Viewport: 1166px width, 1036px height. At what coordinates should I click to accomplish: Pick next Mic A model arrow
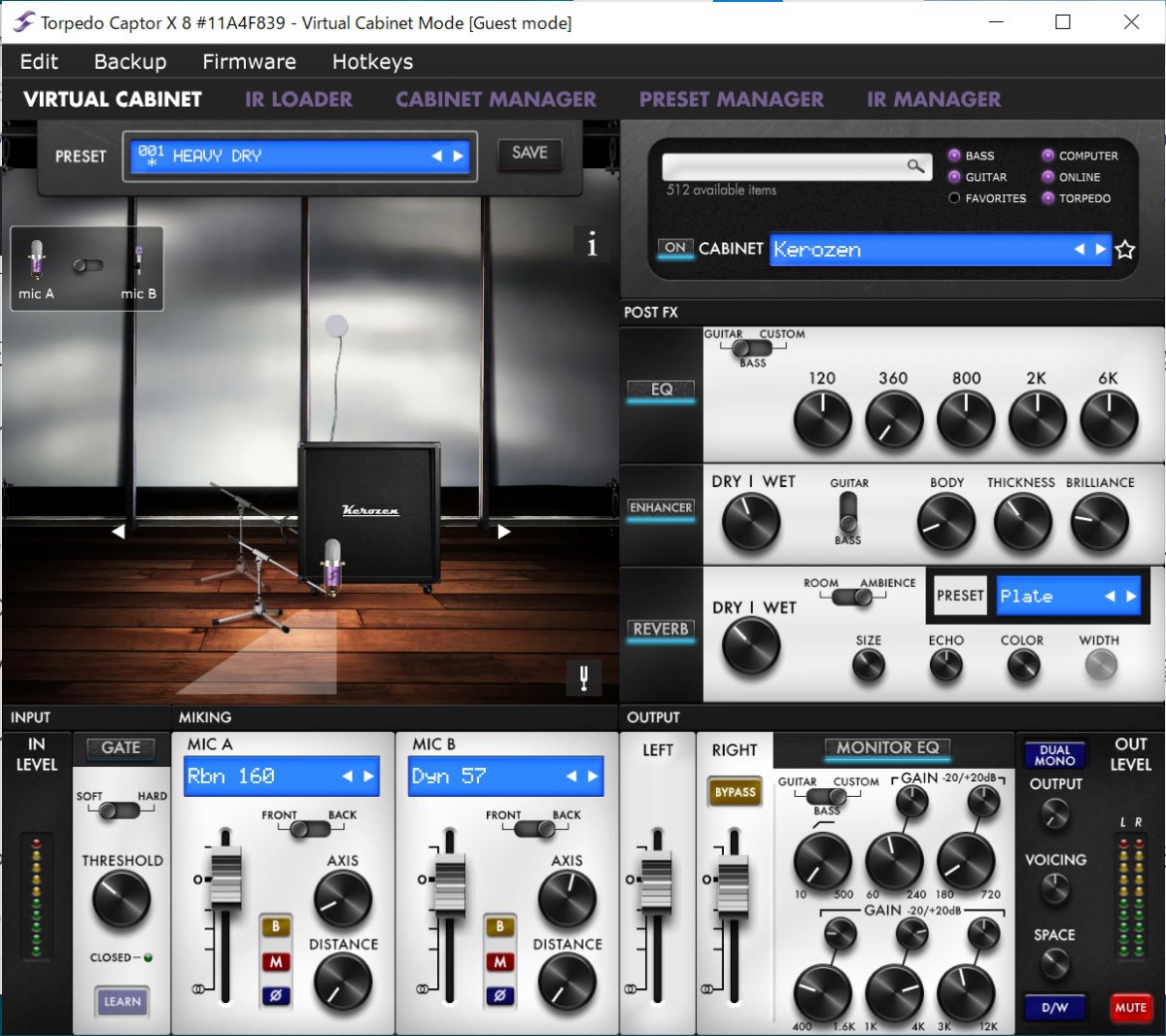click(x=368, y=777)
